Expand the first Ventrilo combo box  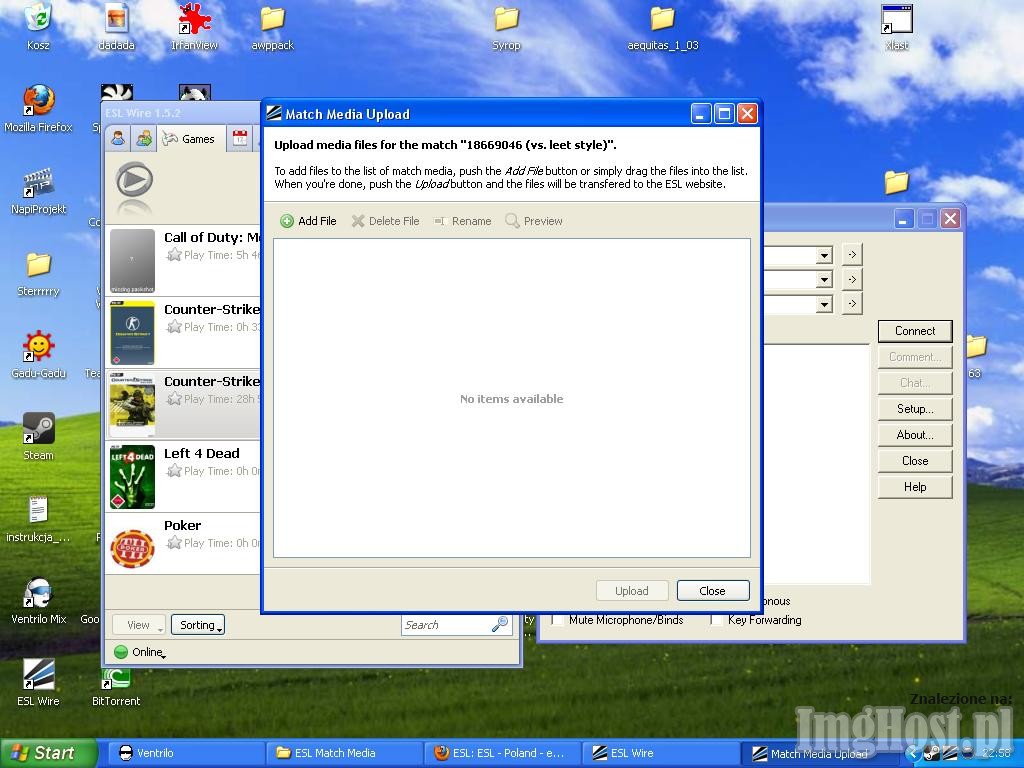(x=825, y=255)
